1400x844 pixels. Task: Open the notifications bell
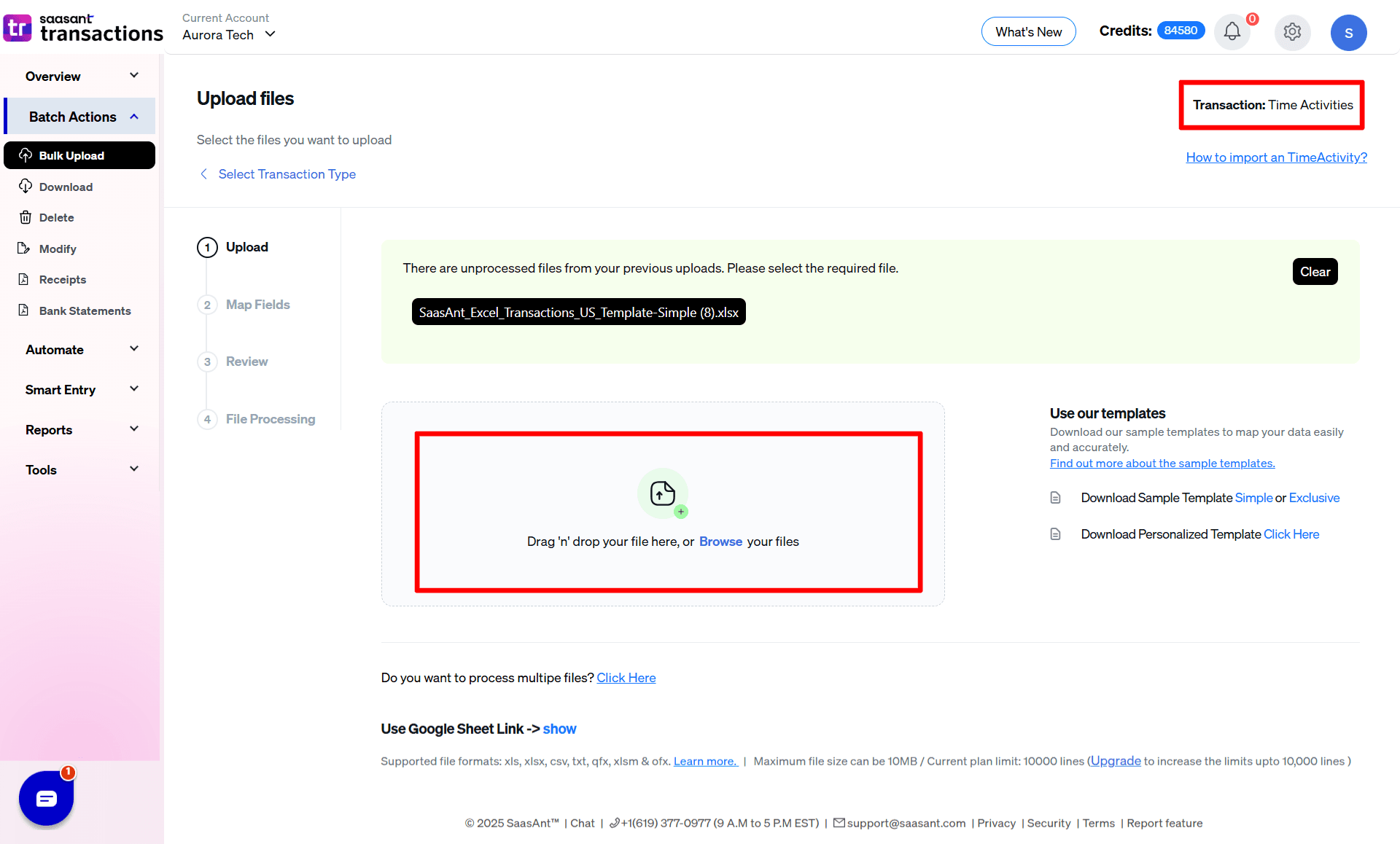tap(1232, 32)
